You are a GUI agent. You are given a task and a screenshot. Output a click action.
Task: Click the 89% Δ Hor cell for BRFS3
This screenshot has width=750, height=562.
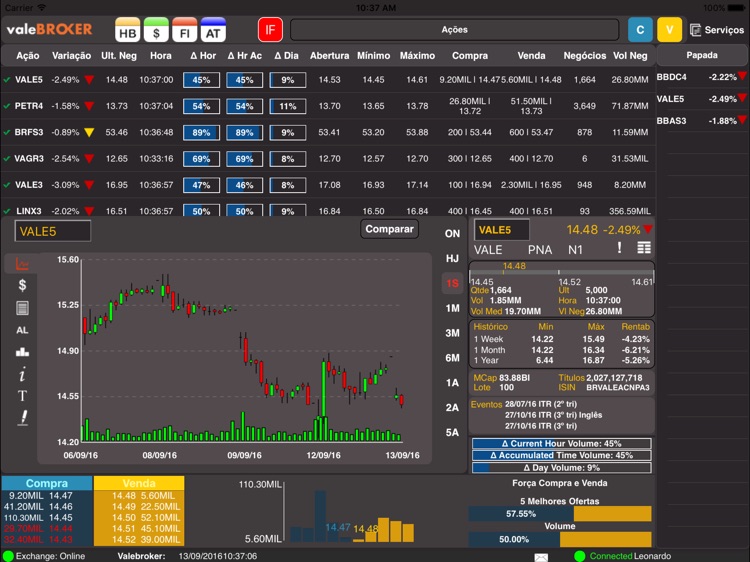pyautogui.click(x=201, y=132)
